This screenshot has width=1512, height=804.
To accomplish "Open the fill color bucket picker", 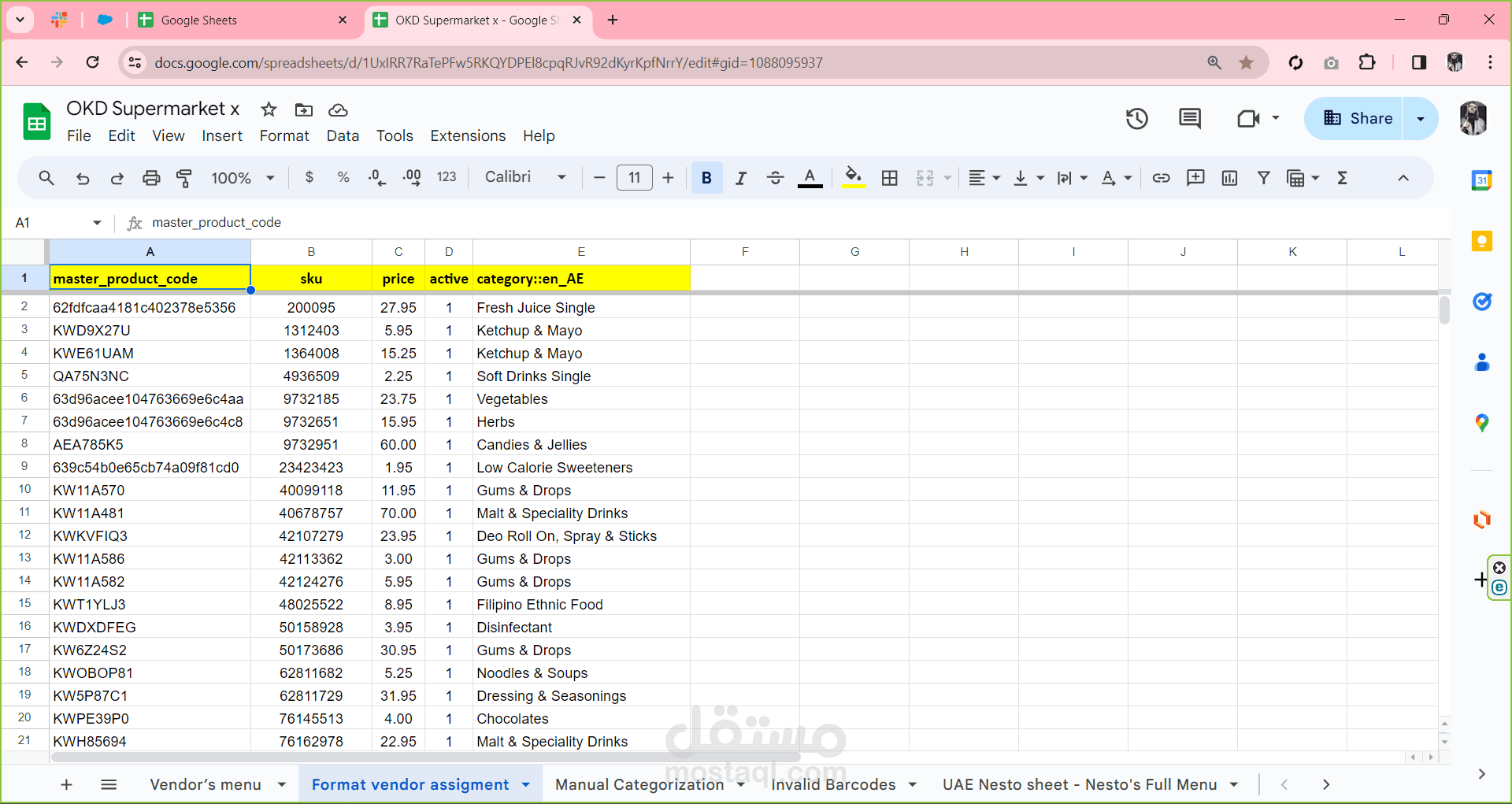I will 854,178.
